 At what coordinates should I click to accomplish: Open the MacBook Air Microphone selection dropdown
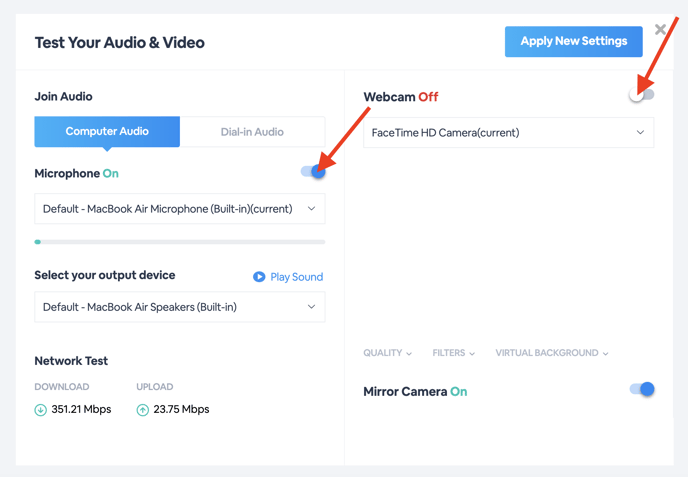(180, 208)
